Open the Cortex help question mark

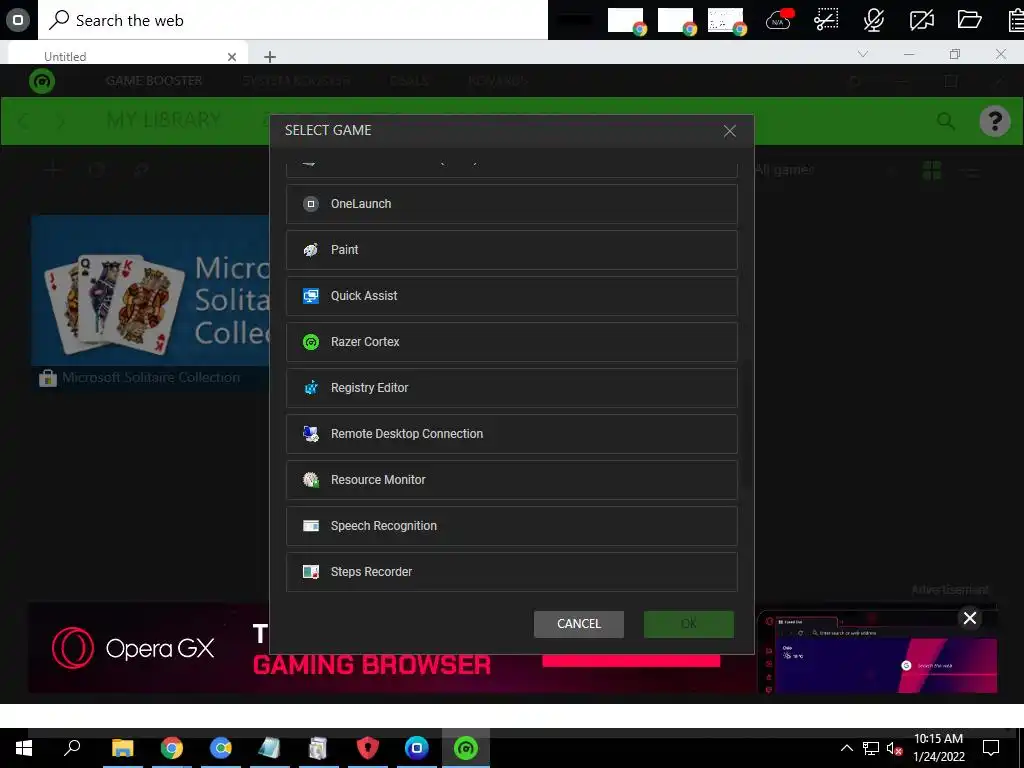[995, 121]
